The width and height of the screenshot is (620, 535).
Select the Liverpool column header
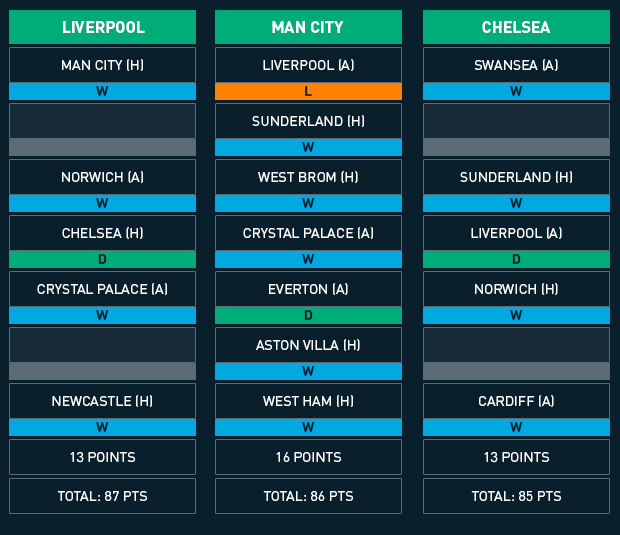pyautogui.click(x=102, y=27)
